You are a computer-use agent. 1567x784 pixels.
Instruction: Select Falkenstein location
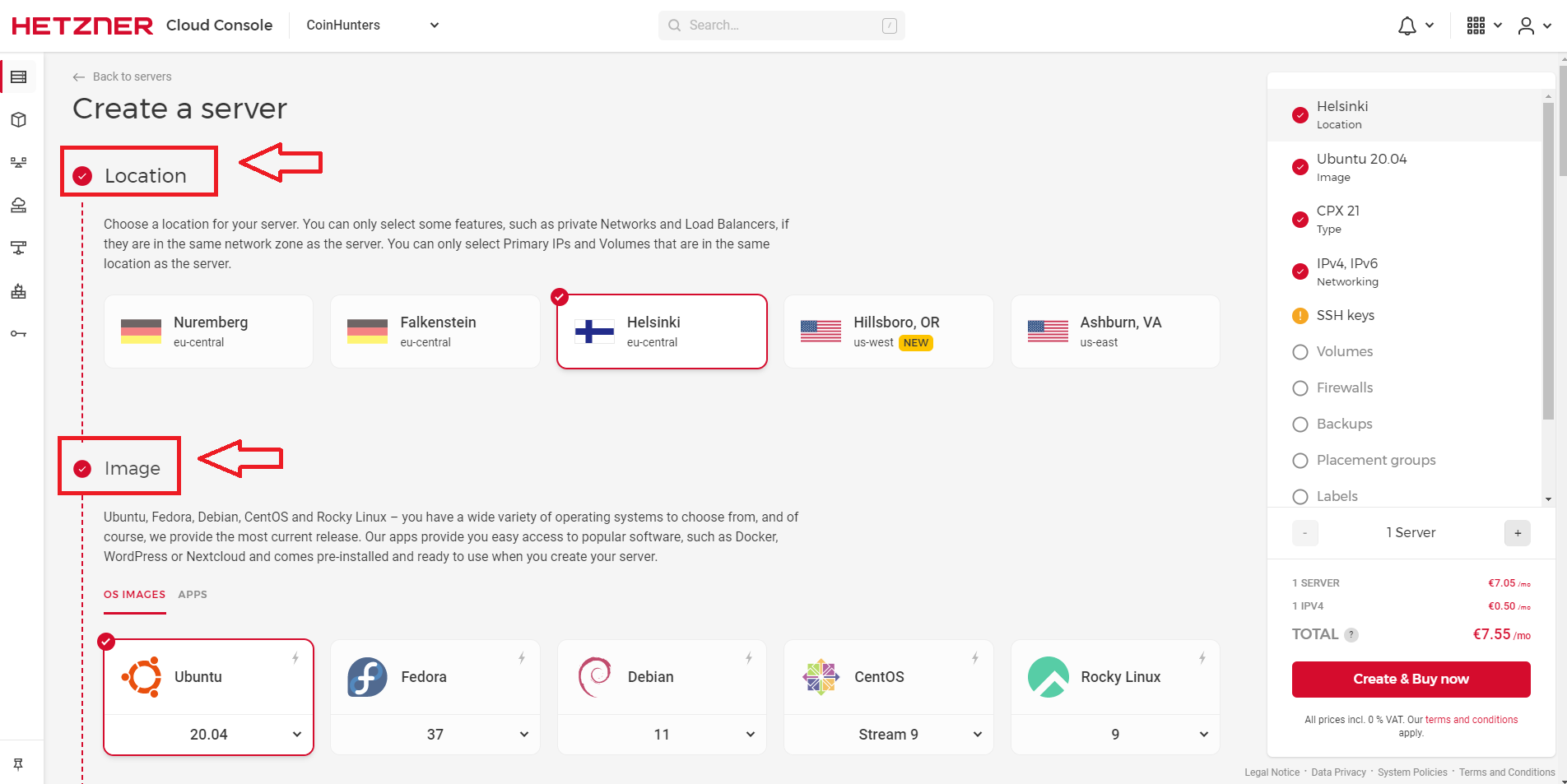pyautogui.click(x=435, y=332)
